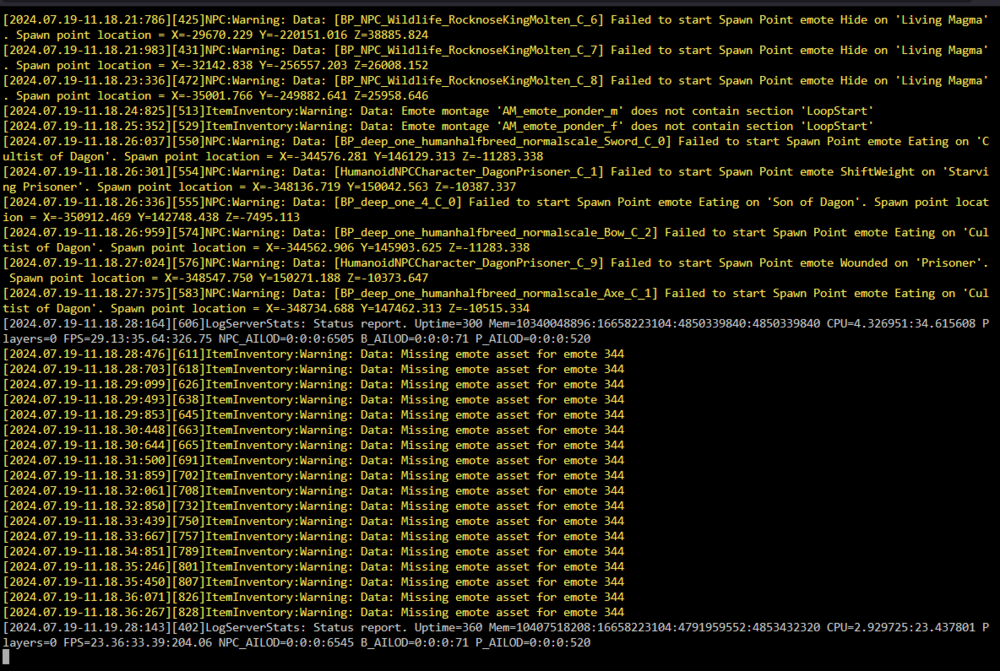Click the Missing emote line numbered [638]

coord(313,400)
